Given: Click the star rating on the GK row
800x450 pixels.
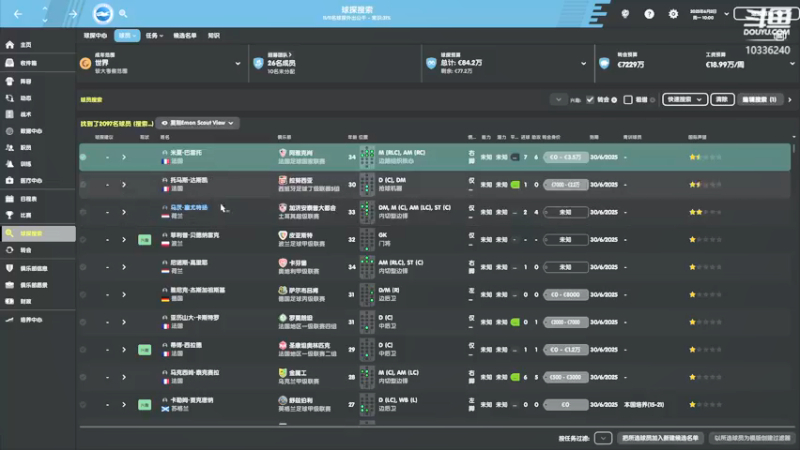Looking at the screenshot, I should (706, 240).
